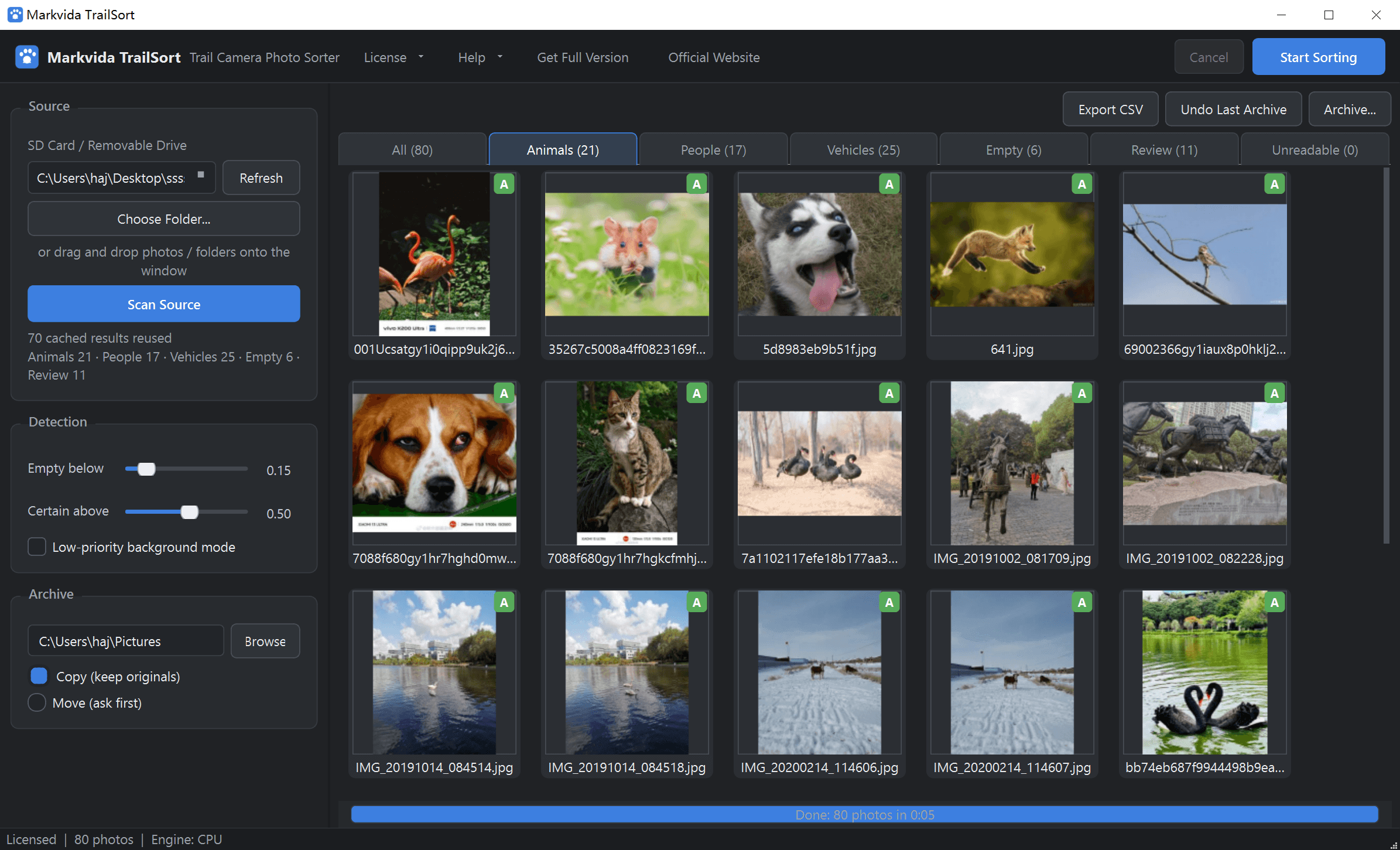Click the A badge on the hamster photo
This screenshot has height=850, width=1400.
(x=697, y=184)
